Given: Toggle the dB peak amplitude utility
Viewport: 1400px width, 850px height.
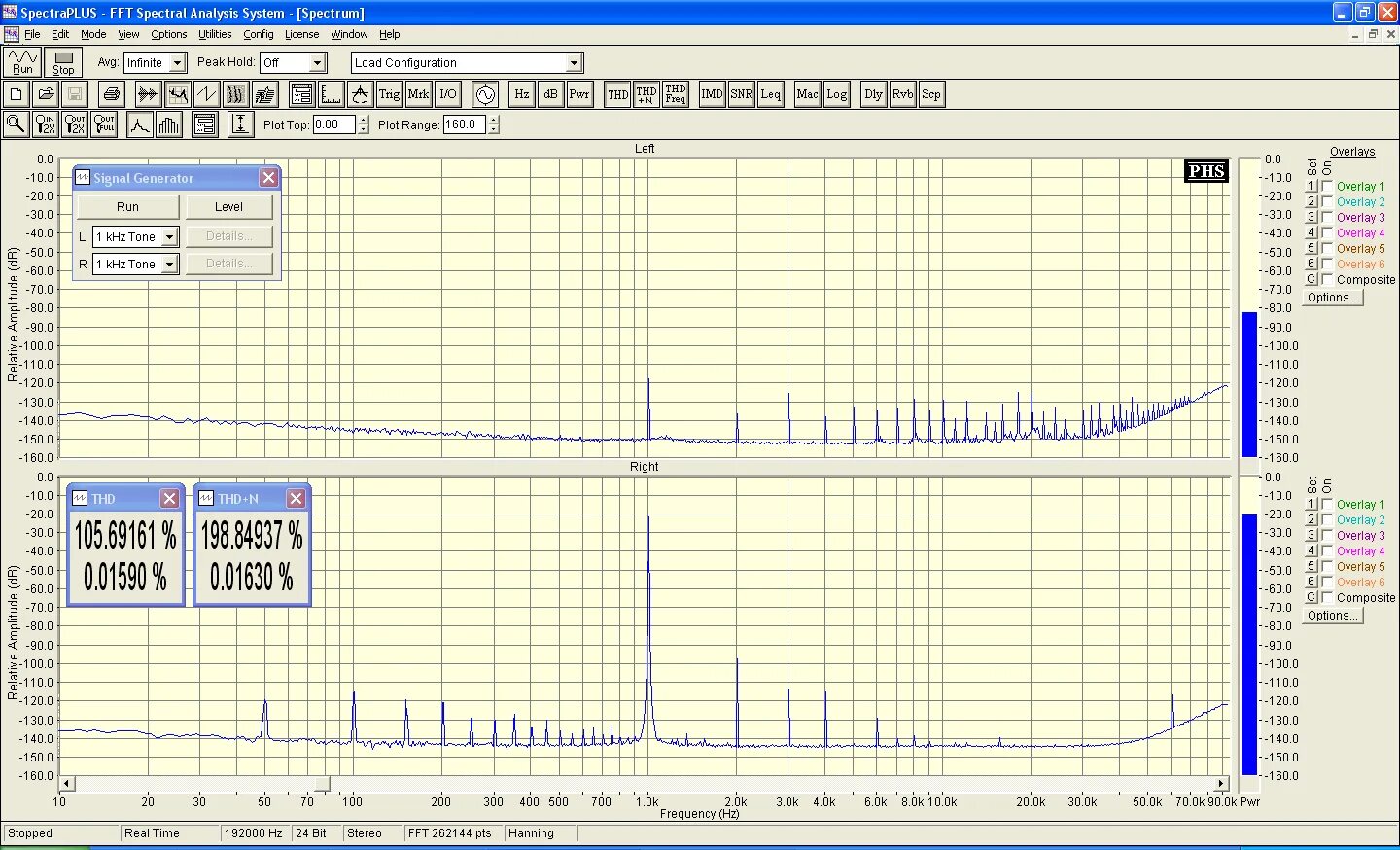Looking at the screenshot, I should click(550, 94).
